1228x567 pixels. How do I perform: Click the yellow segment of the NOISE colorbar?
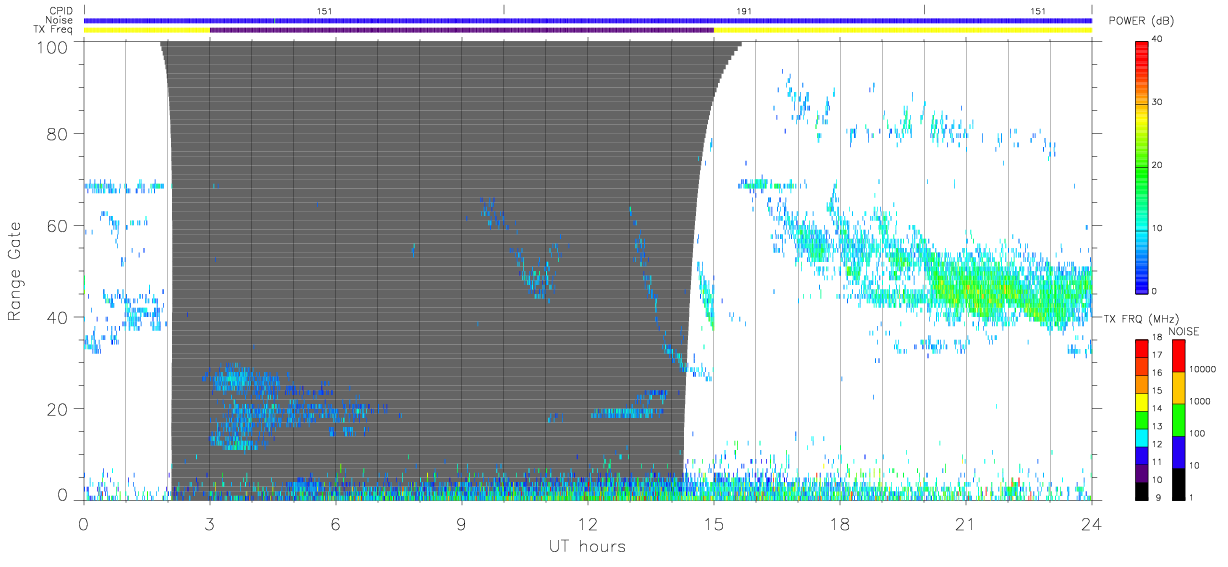pyautogui.click(x=1178, y=388)
